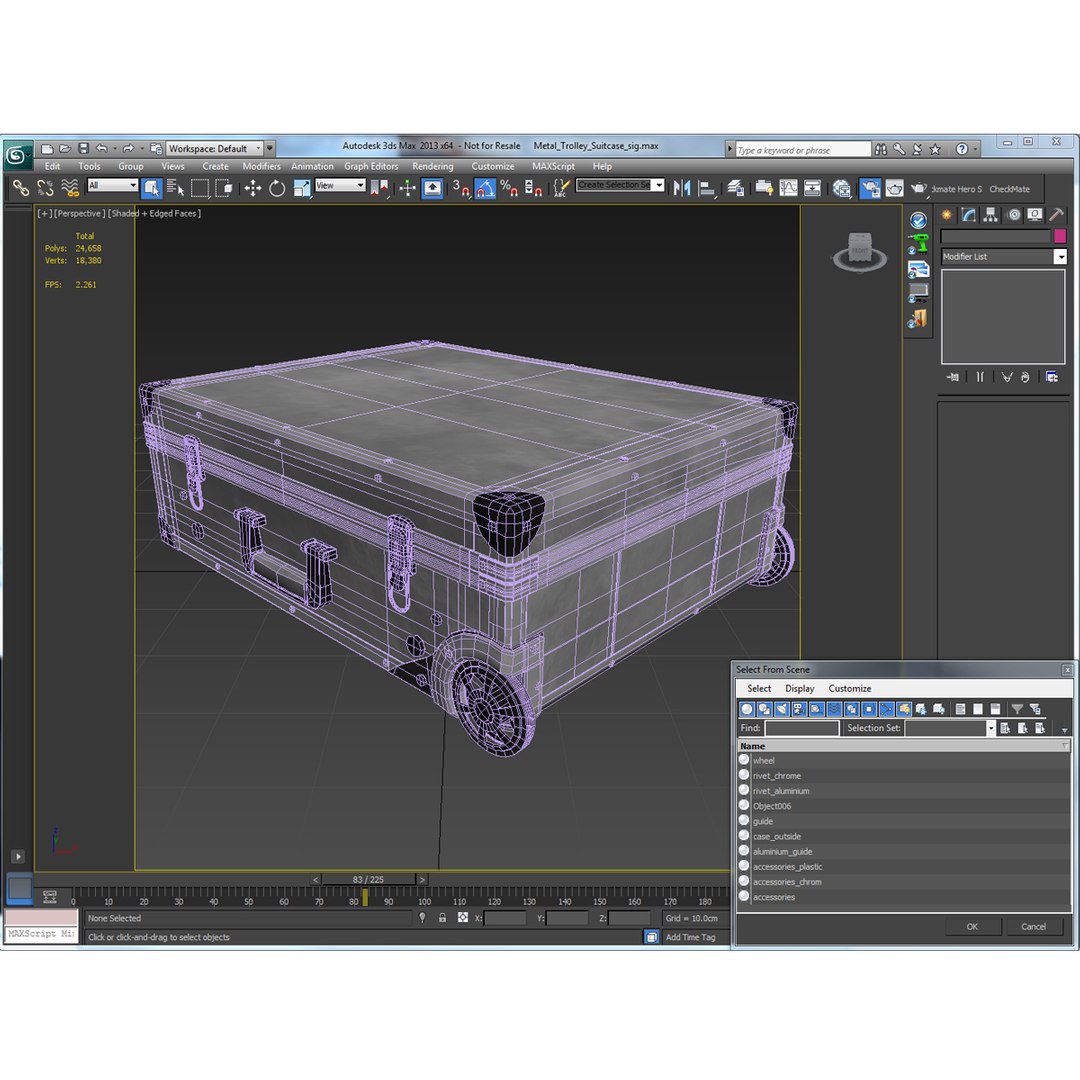Screen dimensions: 1080x1080
Task: Open Display menu in Select From Scene
Action: coord(800,688)
